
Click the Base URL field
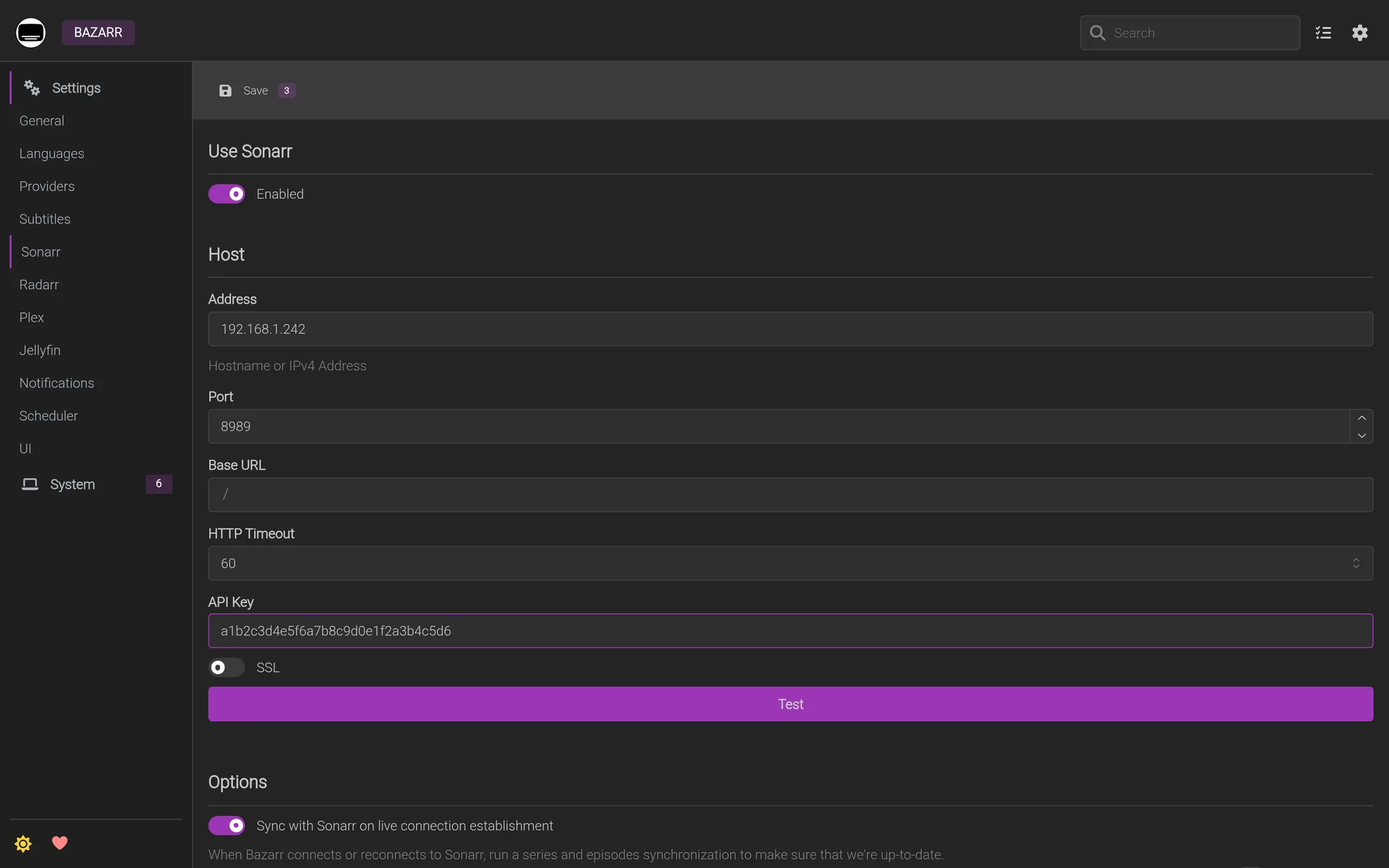pyautogui.click(x=790, y=494)
